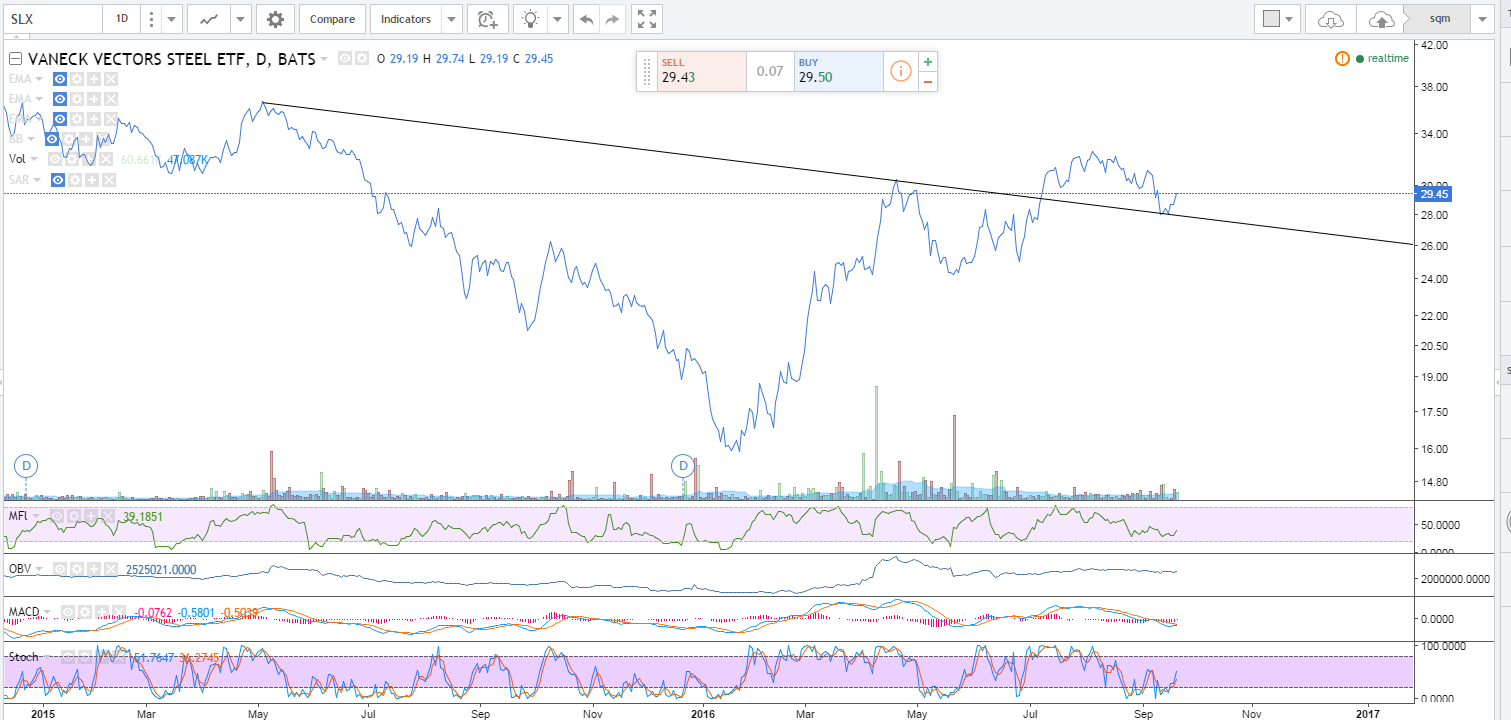This screenshot has height=720, width=1511.
Task: Select the 1D timeframe interval
Action: (x=121, y=19)
